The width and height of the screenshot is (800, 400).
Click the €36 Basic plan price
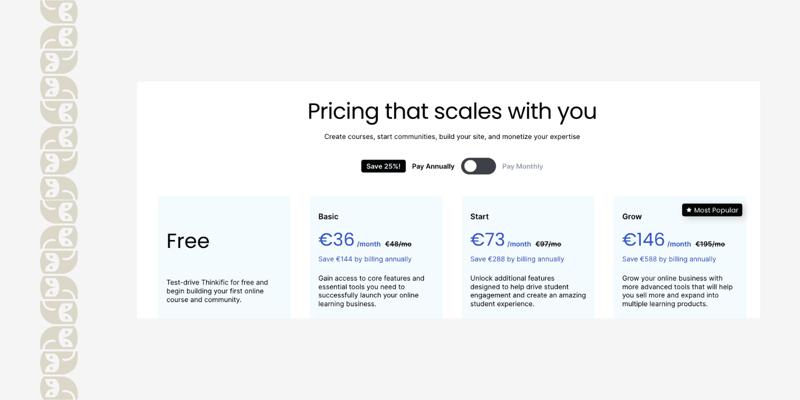tap(337, 240)
